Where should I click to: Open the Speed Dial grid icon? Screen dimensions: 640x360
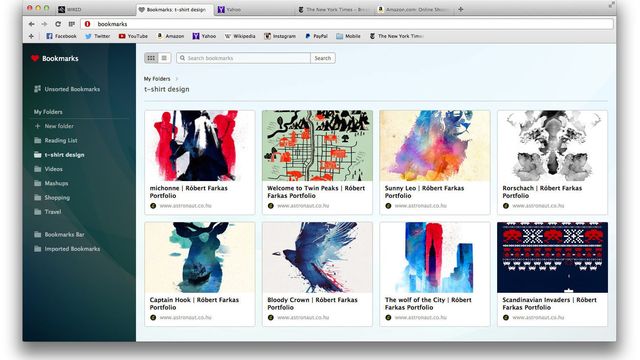point(71,24)
